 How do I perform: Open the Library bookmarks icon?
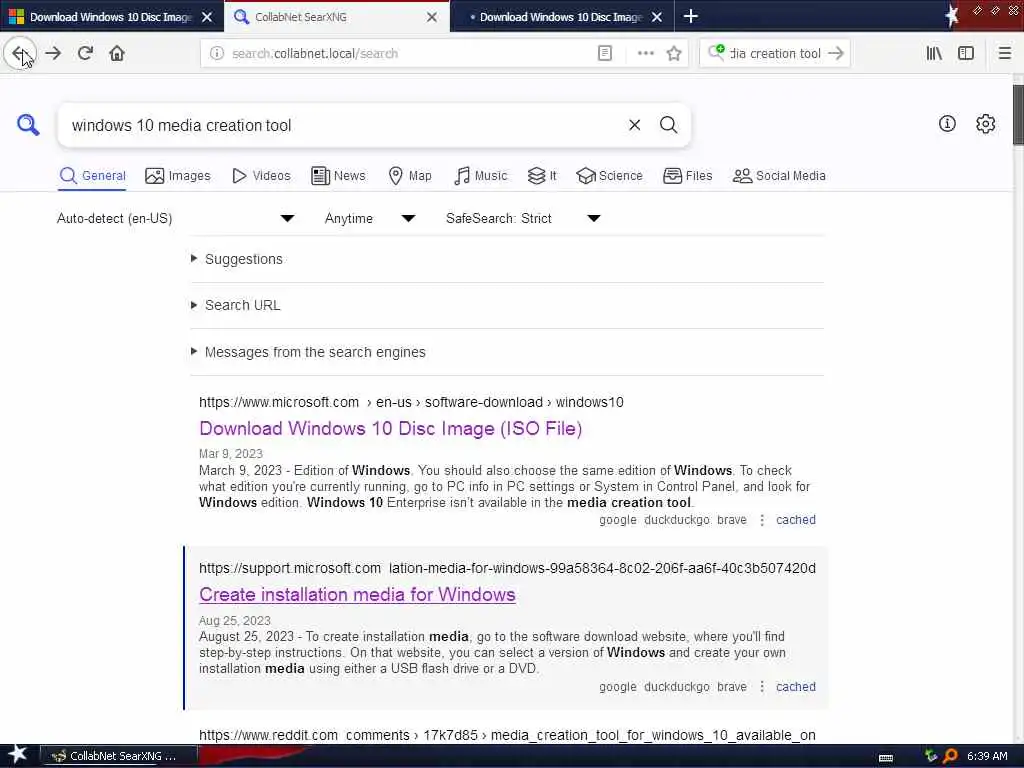point(934,54)
